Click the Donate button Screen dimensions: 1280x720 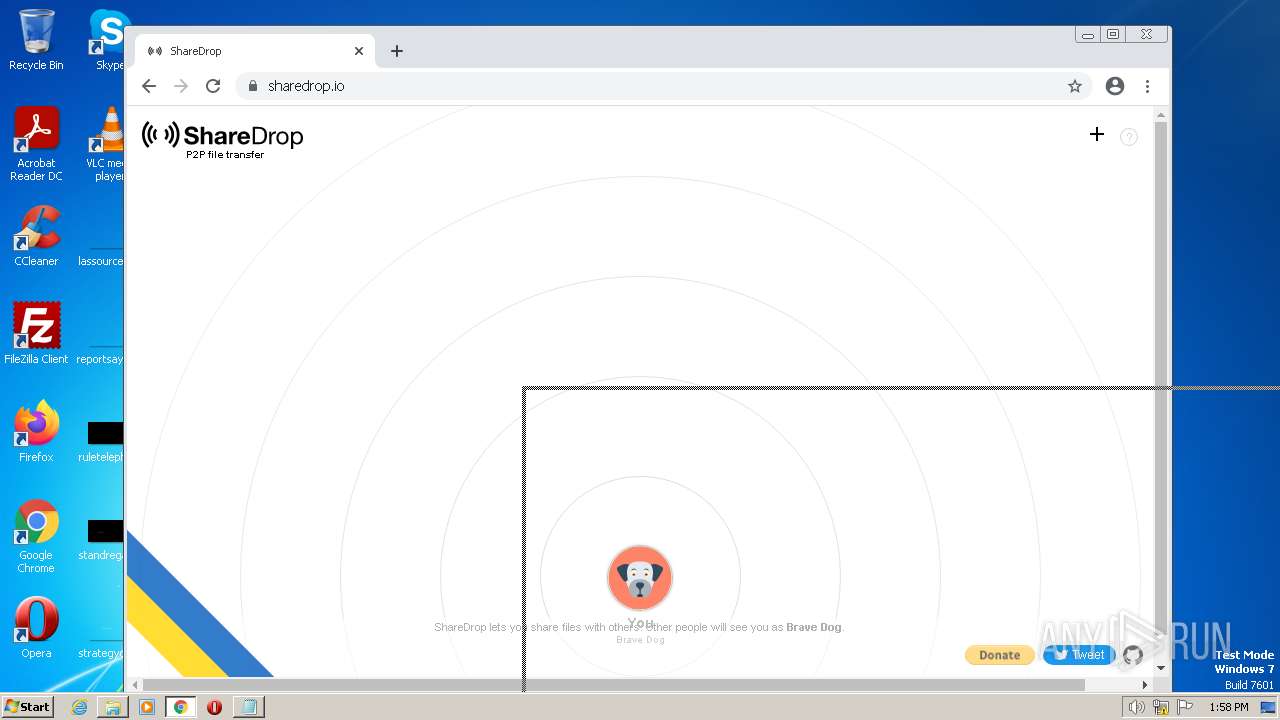999,655
